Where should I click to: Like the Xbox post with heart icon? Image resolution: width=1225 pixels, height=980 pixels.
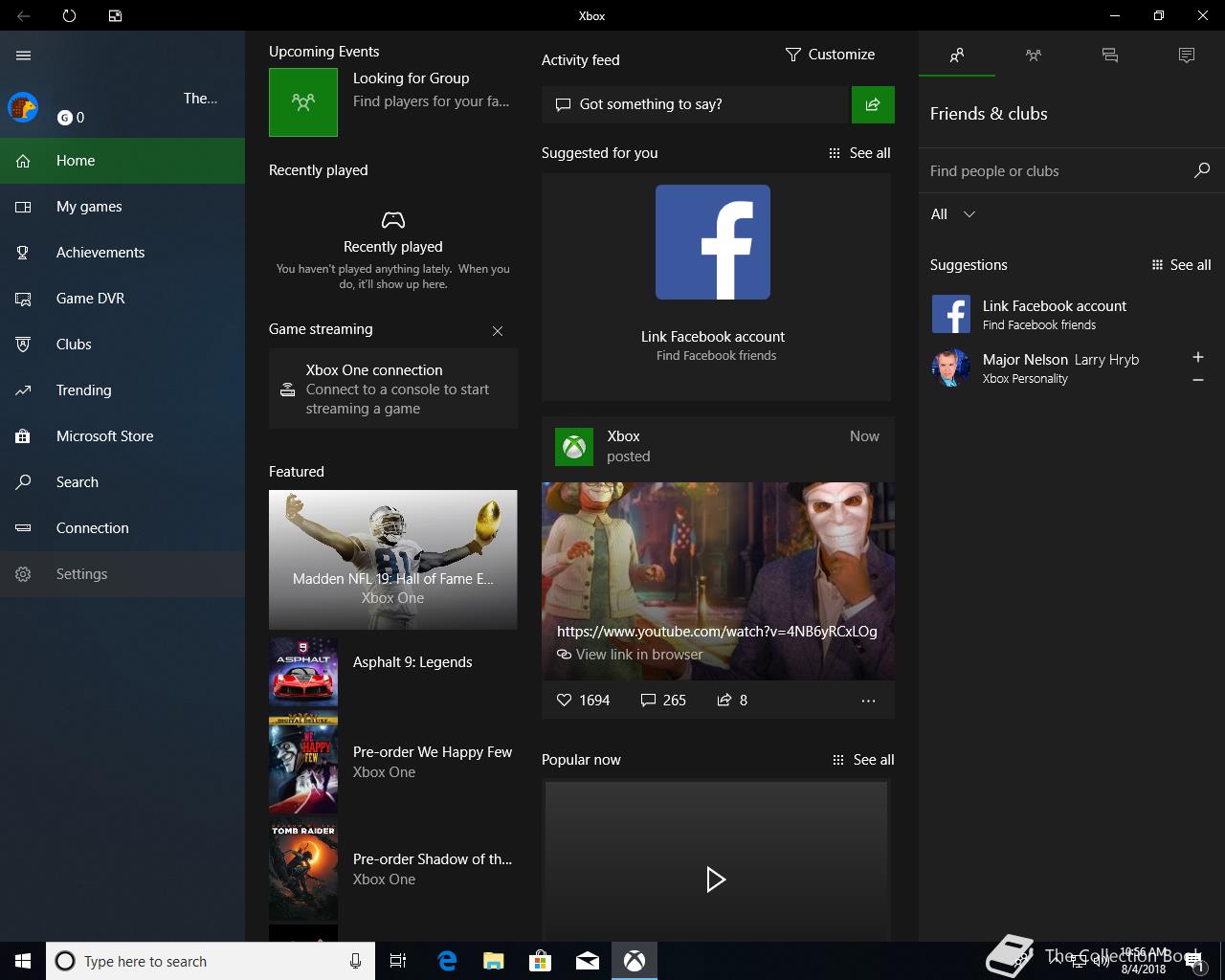[x=565, y=701]
